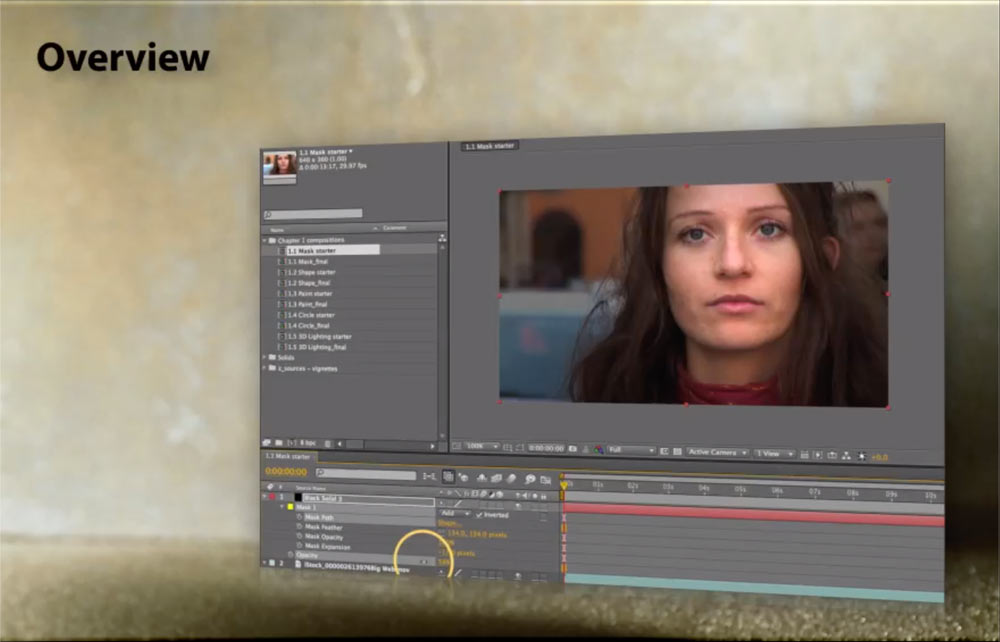1000x642 pixels.
Task: Open the Active Camera dropdown
Action: point(717,452)
